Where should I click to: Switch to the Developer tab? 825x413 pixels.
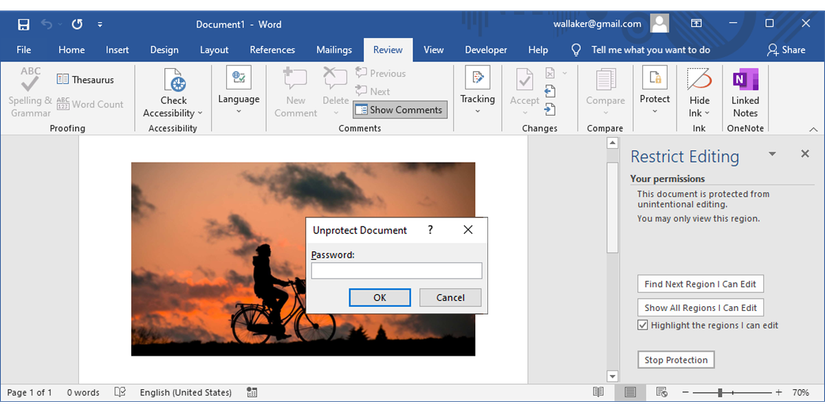pyautogui.click(x=485, y=49)
